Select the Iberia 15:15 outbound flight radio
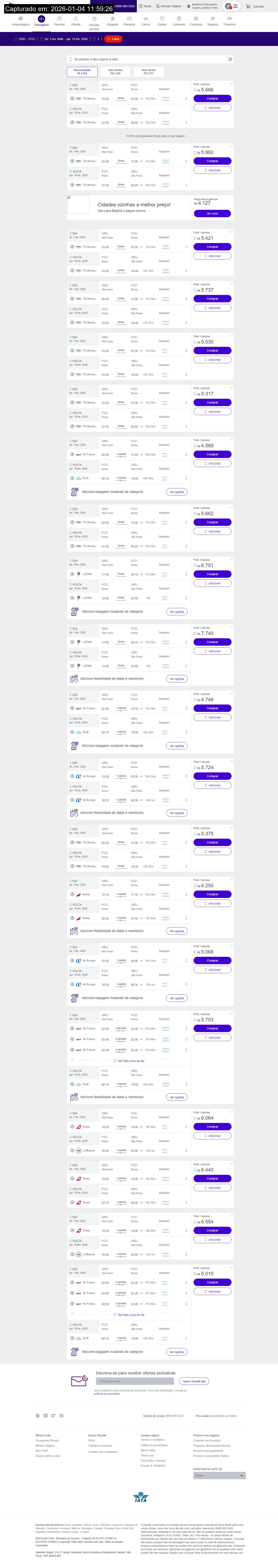This screenshot has width=278, height=1568. [71, 894]
